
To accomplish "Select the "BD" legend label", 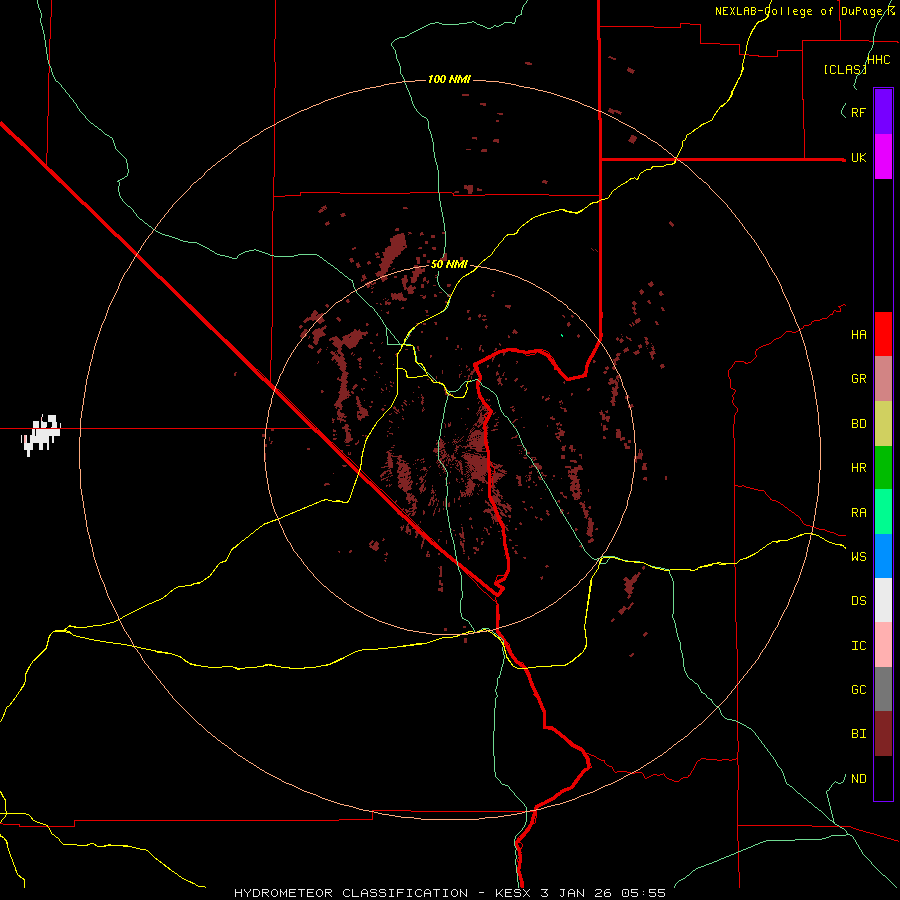I will pyautogui.click(x=858, y=424).
